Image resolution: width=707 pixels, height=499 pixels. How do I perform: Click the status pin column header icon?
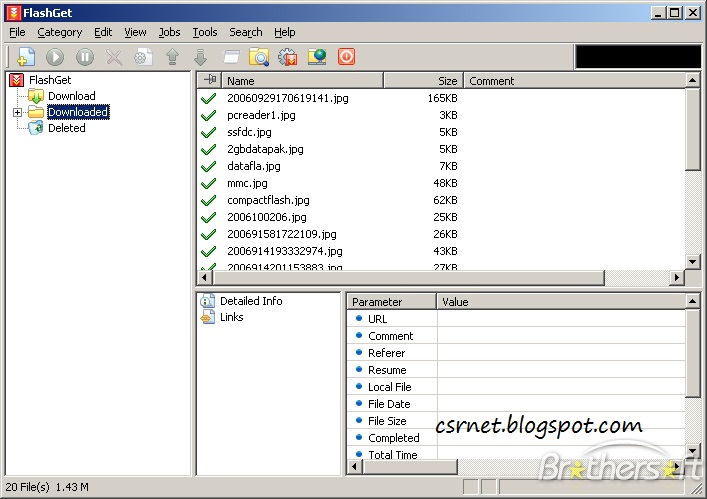tap(210, 80)
